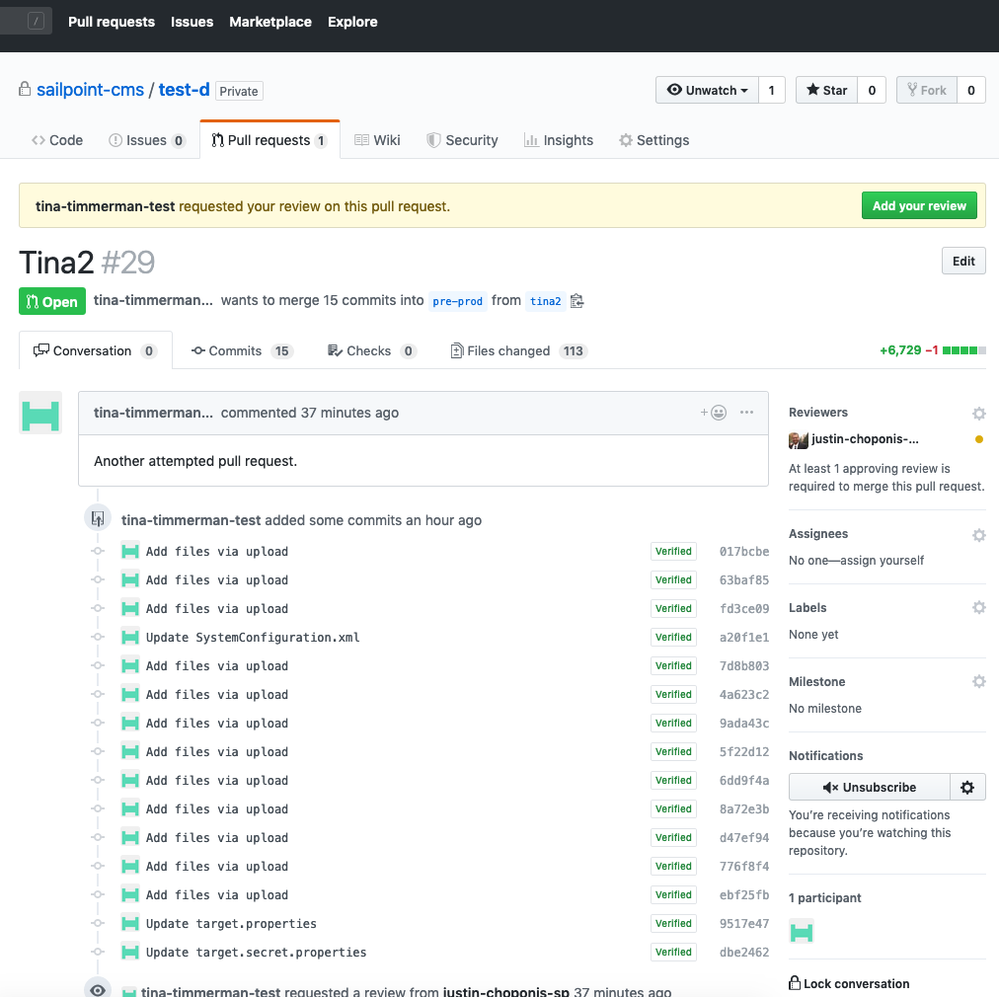
Task: Toggle Star on the repository
Action: point(826,90)
